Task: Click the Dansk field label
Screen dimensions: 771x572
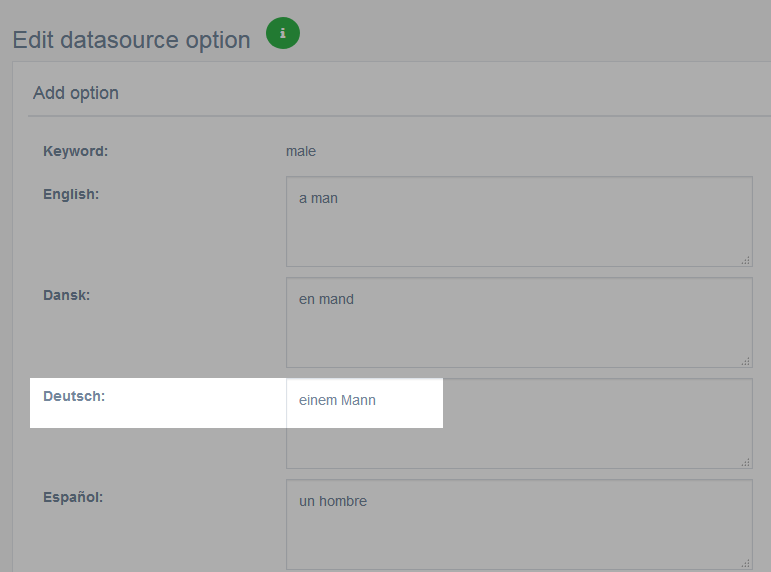Action: [x=66, y=295]
